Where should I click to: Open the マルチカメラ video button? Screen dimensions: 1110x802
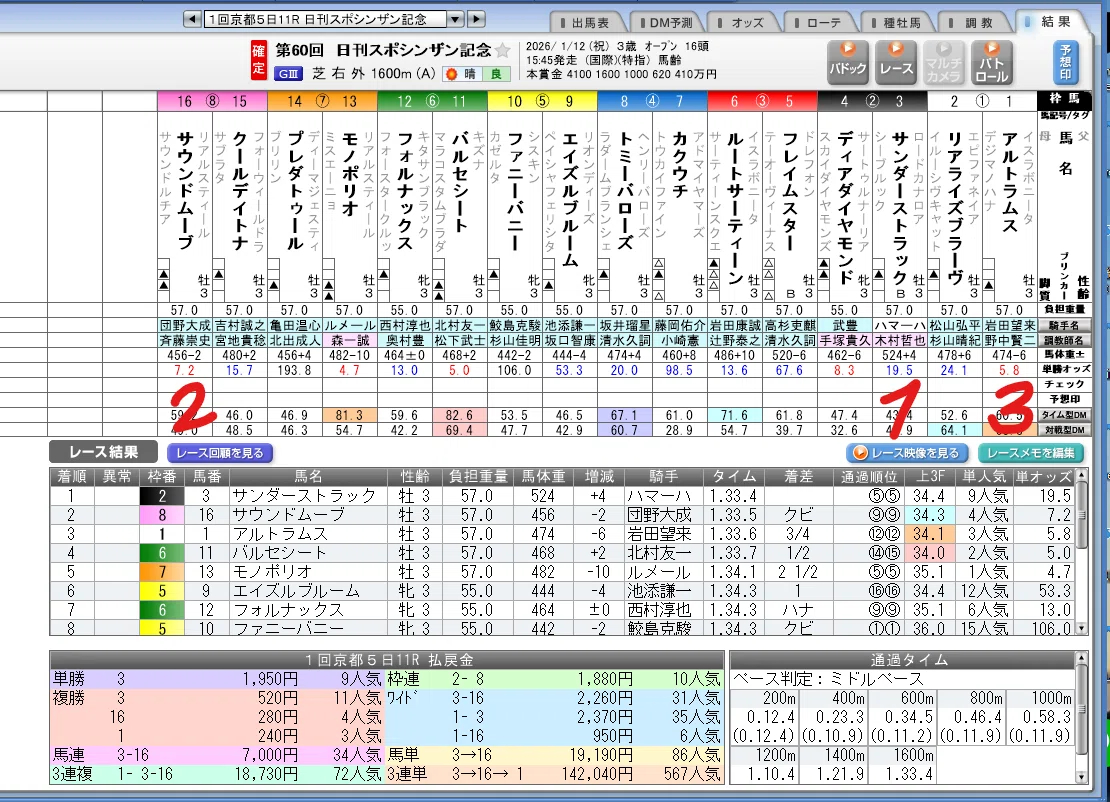[x=944, y=62]
